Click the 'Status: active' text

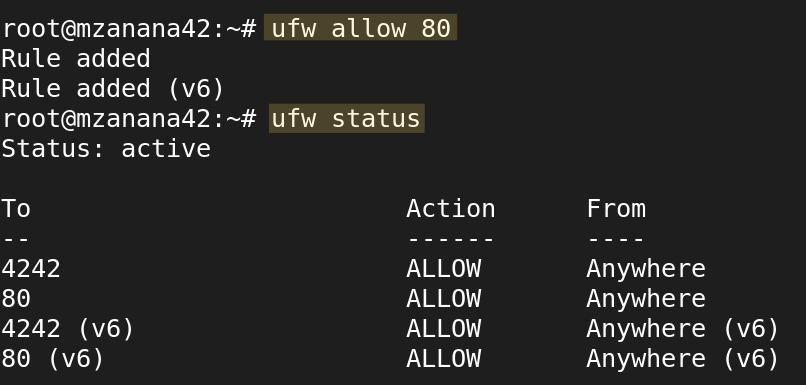pyautogui.click(x=106, y=149)
